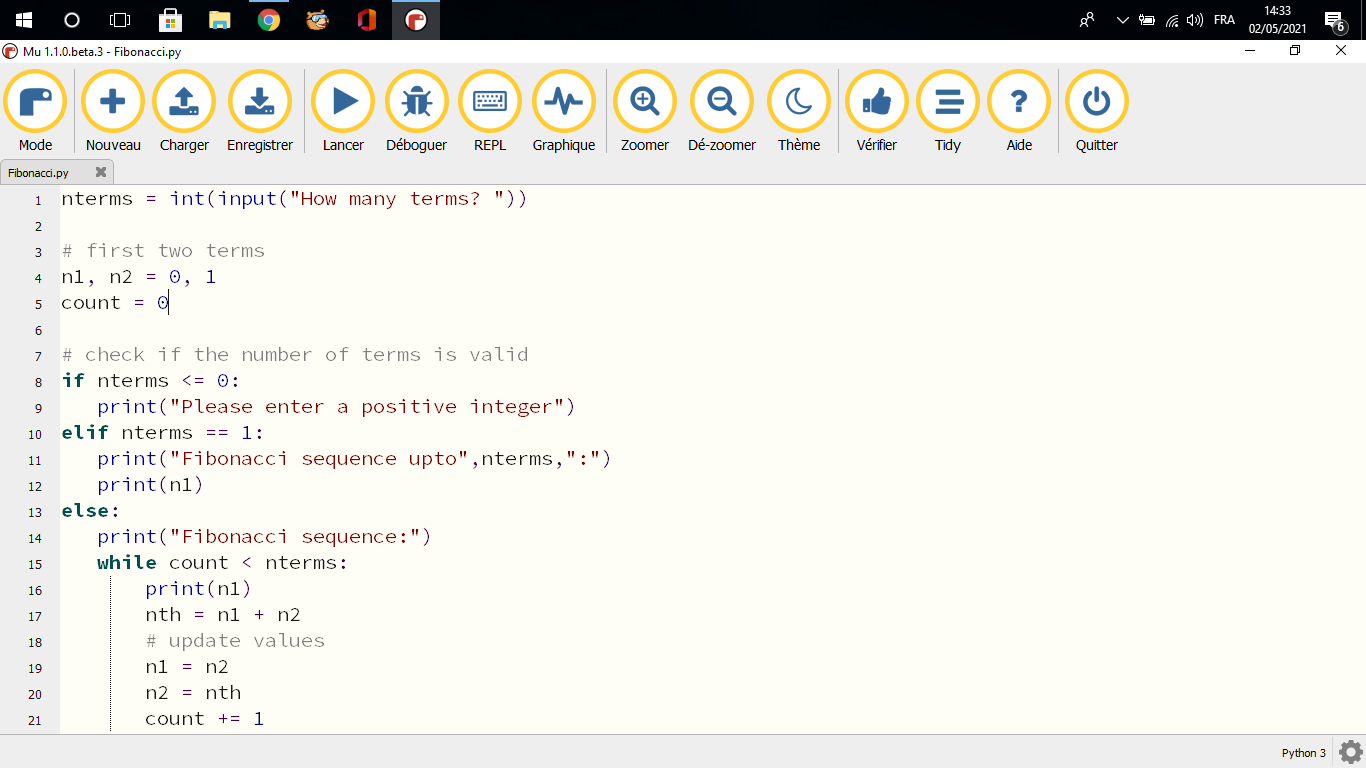Viewport: 1366px width, 768px height.
Task: Quit Mu with the Quitter button
Action: point(1097,103)
